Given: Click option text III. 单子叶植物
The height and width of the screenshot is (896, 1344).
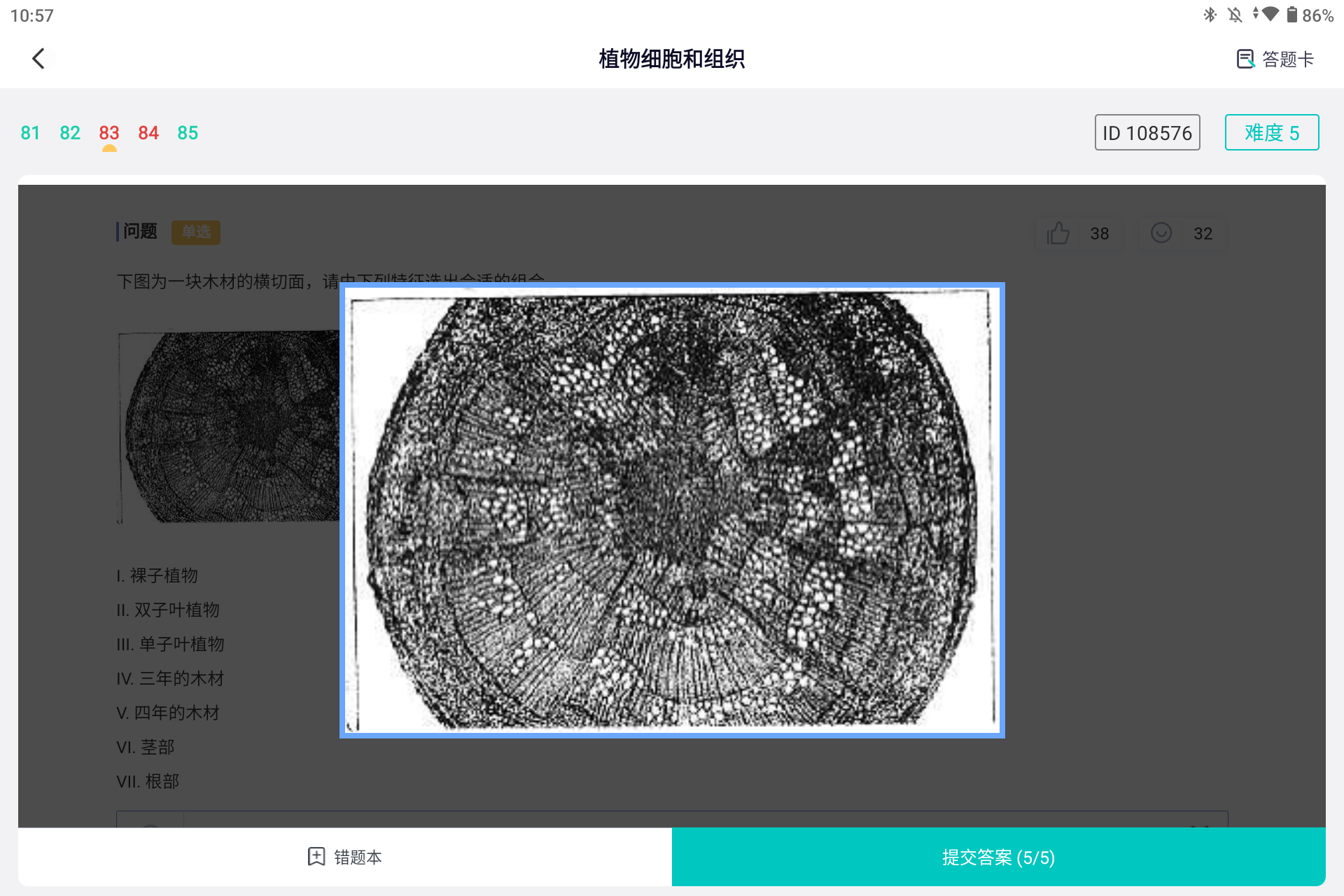Looking at the screenshot, I should 170,644.
